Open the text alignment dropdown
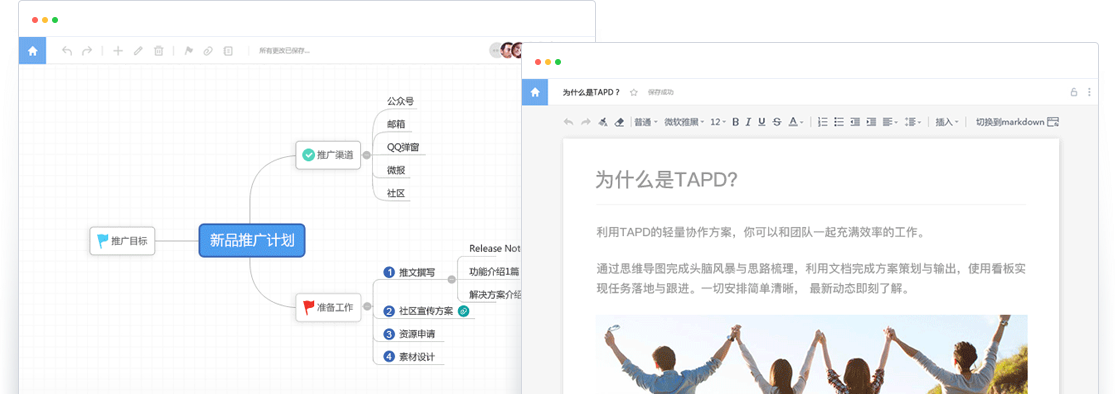The width and height of the screenshot is (1116, 394). (x=890, y=122)
